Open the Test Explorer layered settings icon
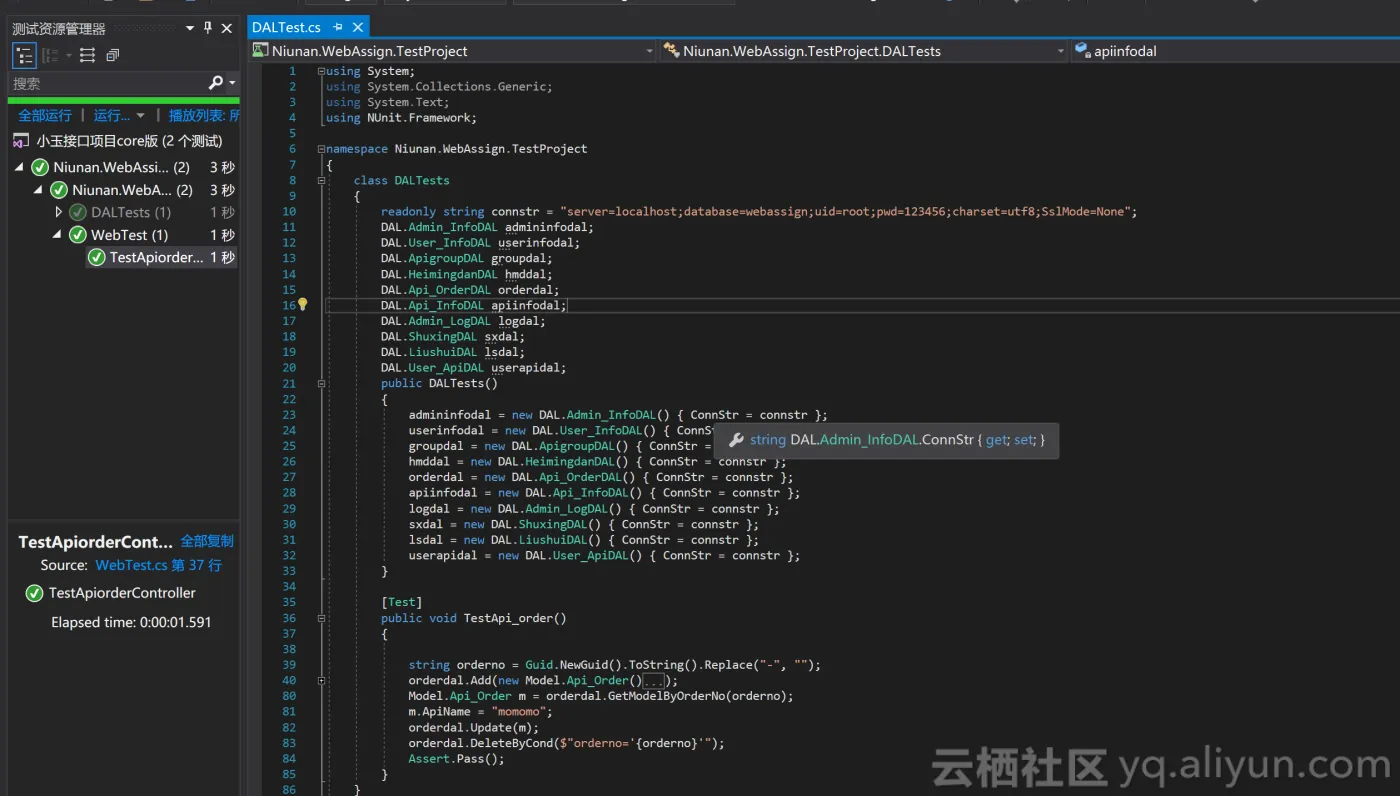This screenshot has height=796, width=1400. [x=111, y=55]
